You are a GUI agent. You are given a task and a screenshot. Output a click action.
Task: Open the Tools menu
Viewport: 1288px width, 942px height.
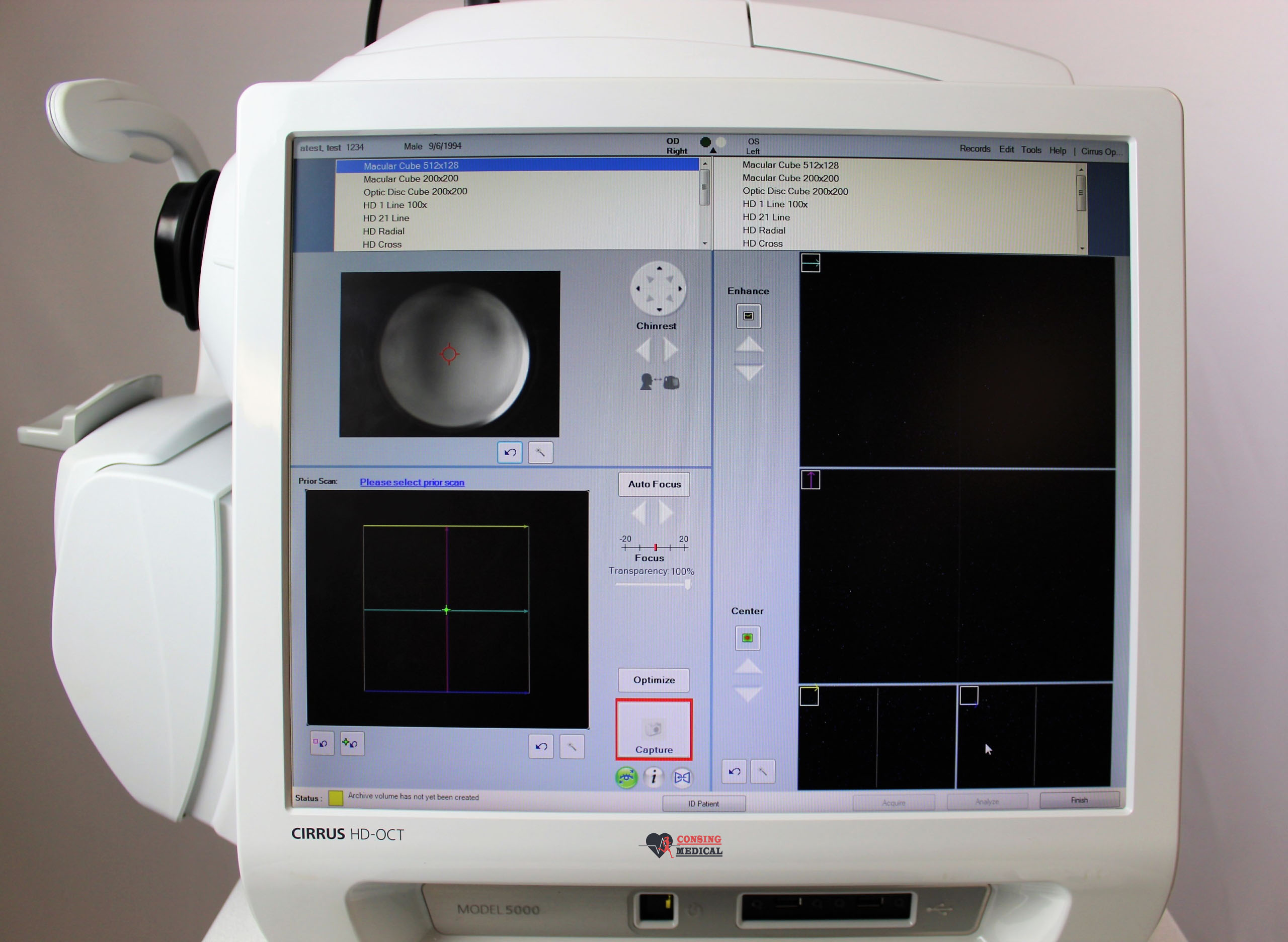point(1031,149)
